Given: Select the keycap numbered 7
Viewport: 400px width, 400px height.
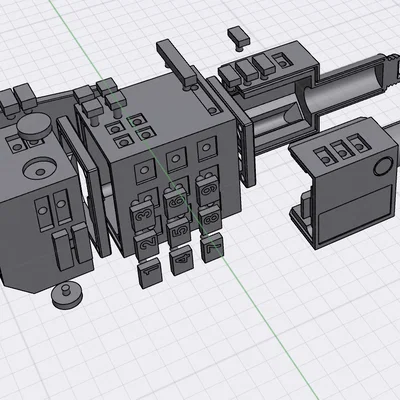Looking at the screenshot, I should [213, 248].
